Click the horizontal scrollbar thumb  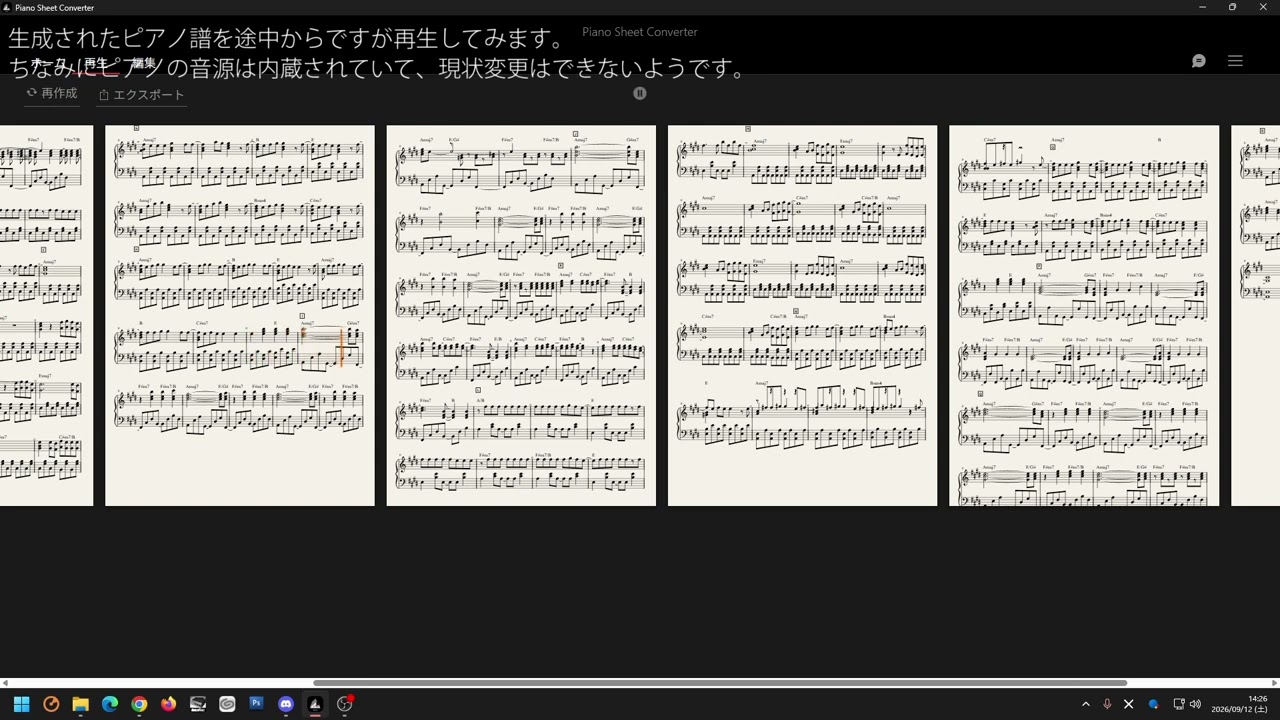pos(720,683)
